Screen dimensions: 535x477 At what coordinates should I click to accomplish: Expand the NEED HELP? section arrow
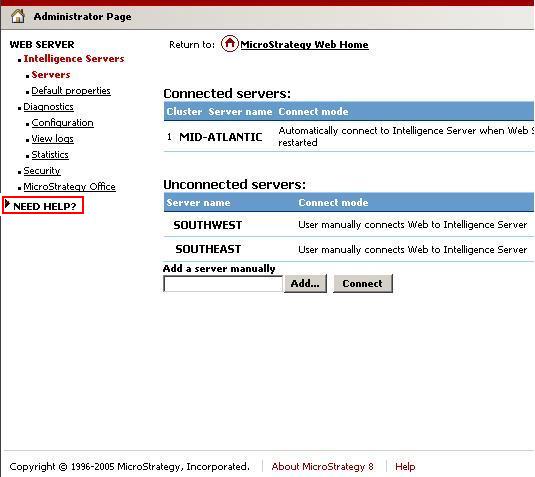[x=7, y=204]
